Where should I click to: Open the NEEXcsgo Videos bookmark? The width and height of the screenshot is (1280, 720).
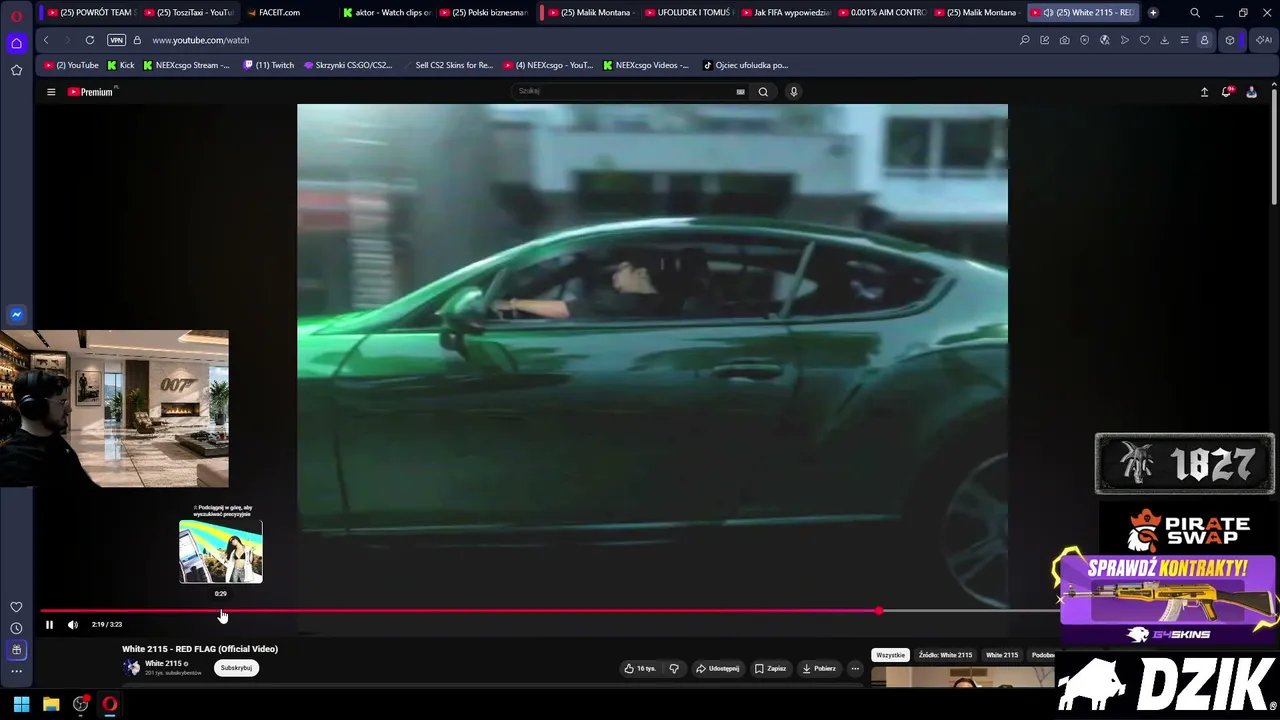645,65
